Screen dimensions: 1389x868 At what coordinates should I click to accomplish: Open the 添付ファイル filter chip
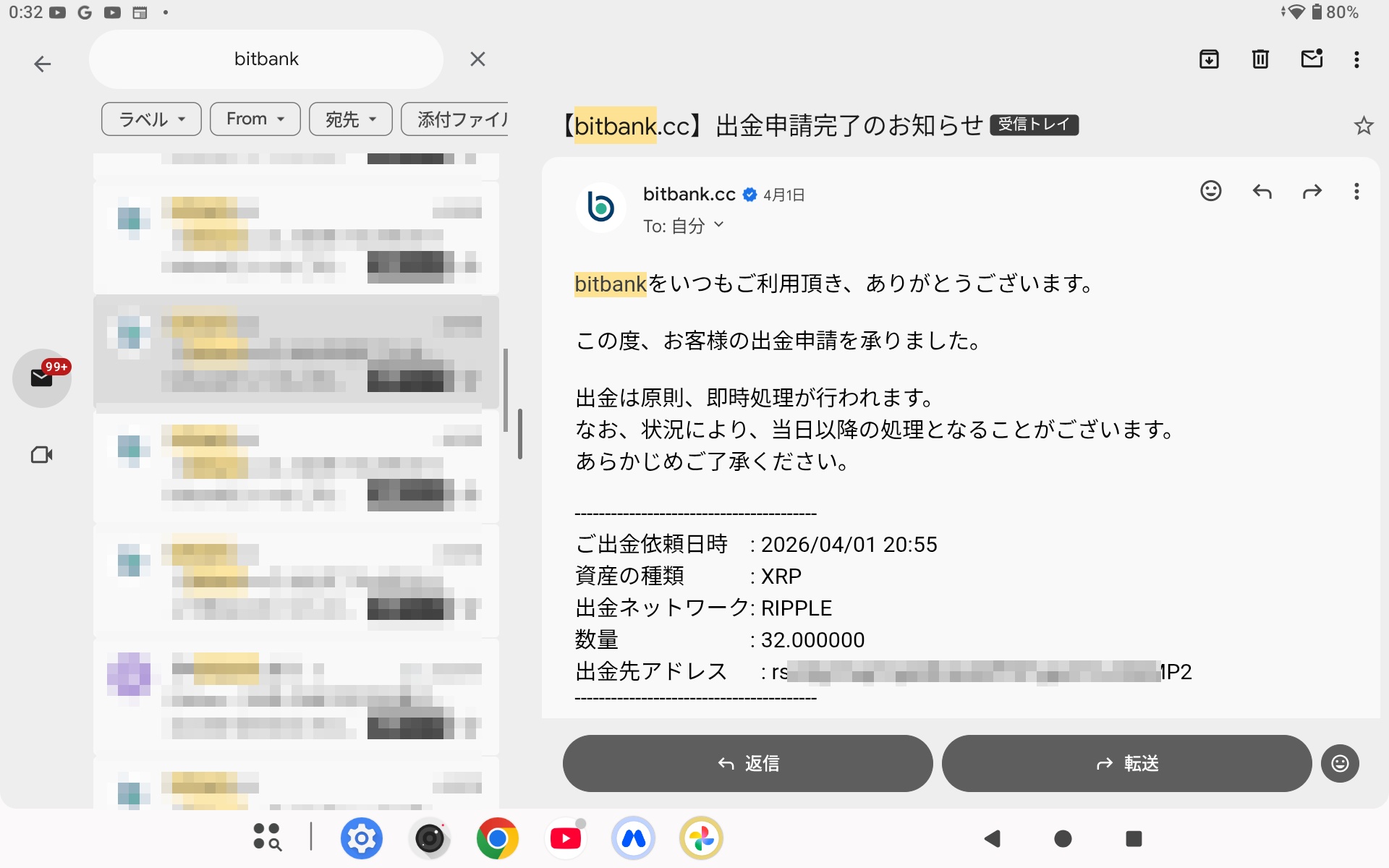coord(454,119)
